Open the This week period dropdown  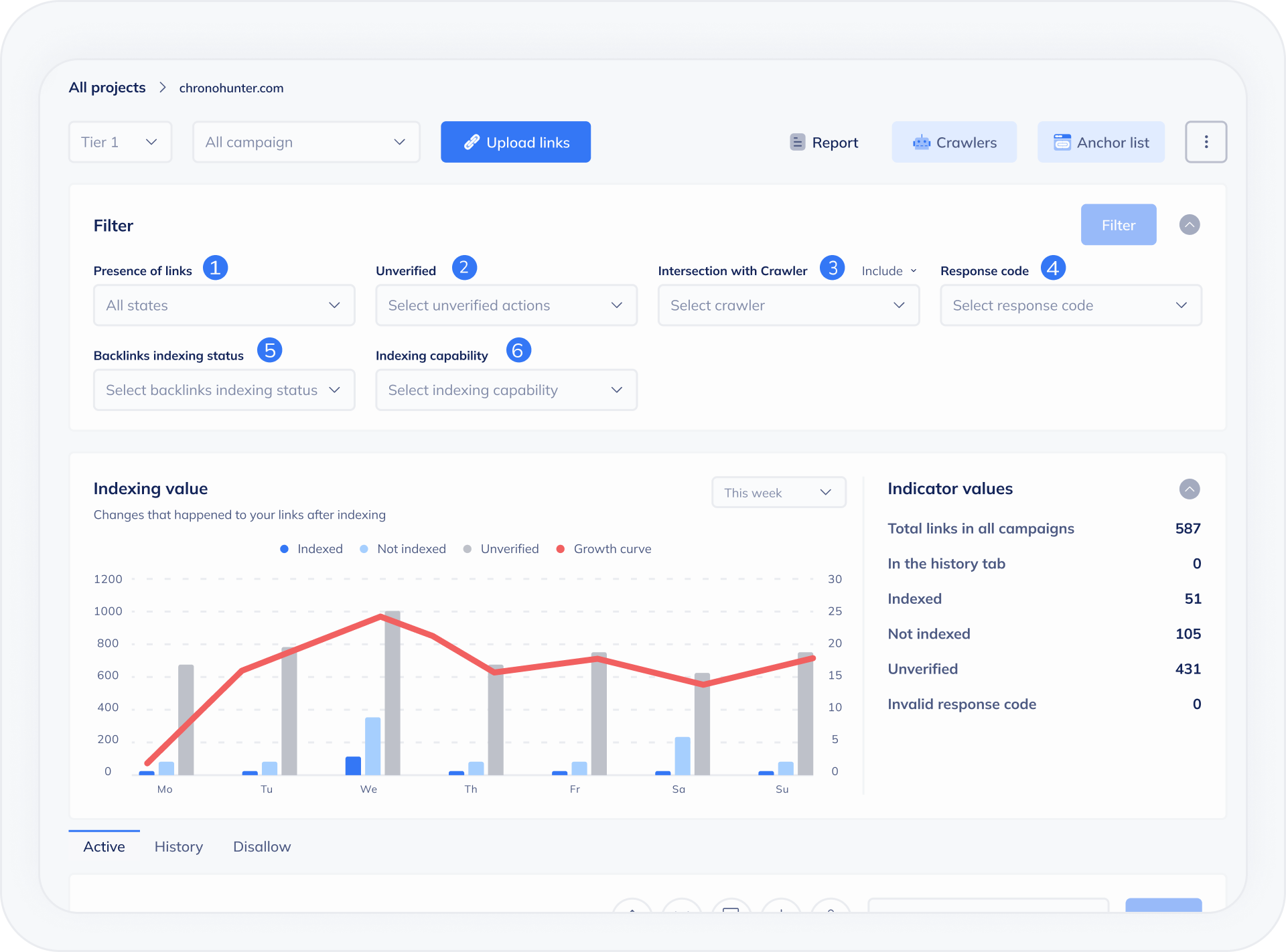[x=779, y=493]
